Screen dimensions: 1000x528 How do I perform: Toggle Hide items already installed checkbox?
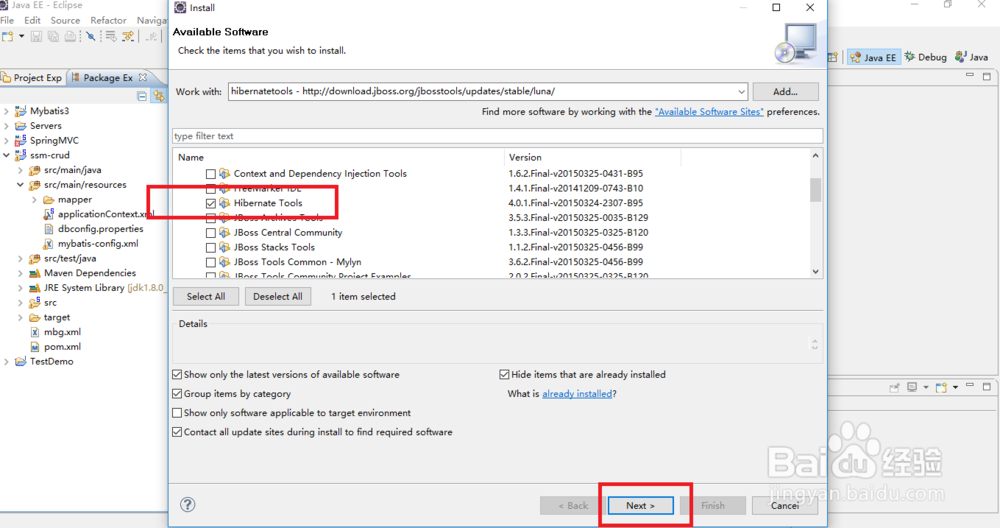pyautogui.click(x=504, y=374)
